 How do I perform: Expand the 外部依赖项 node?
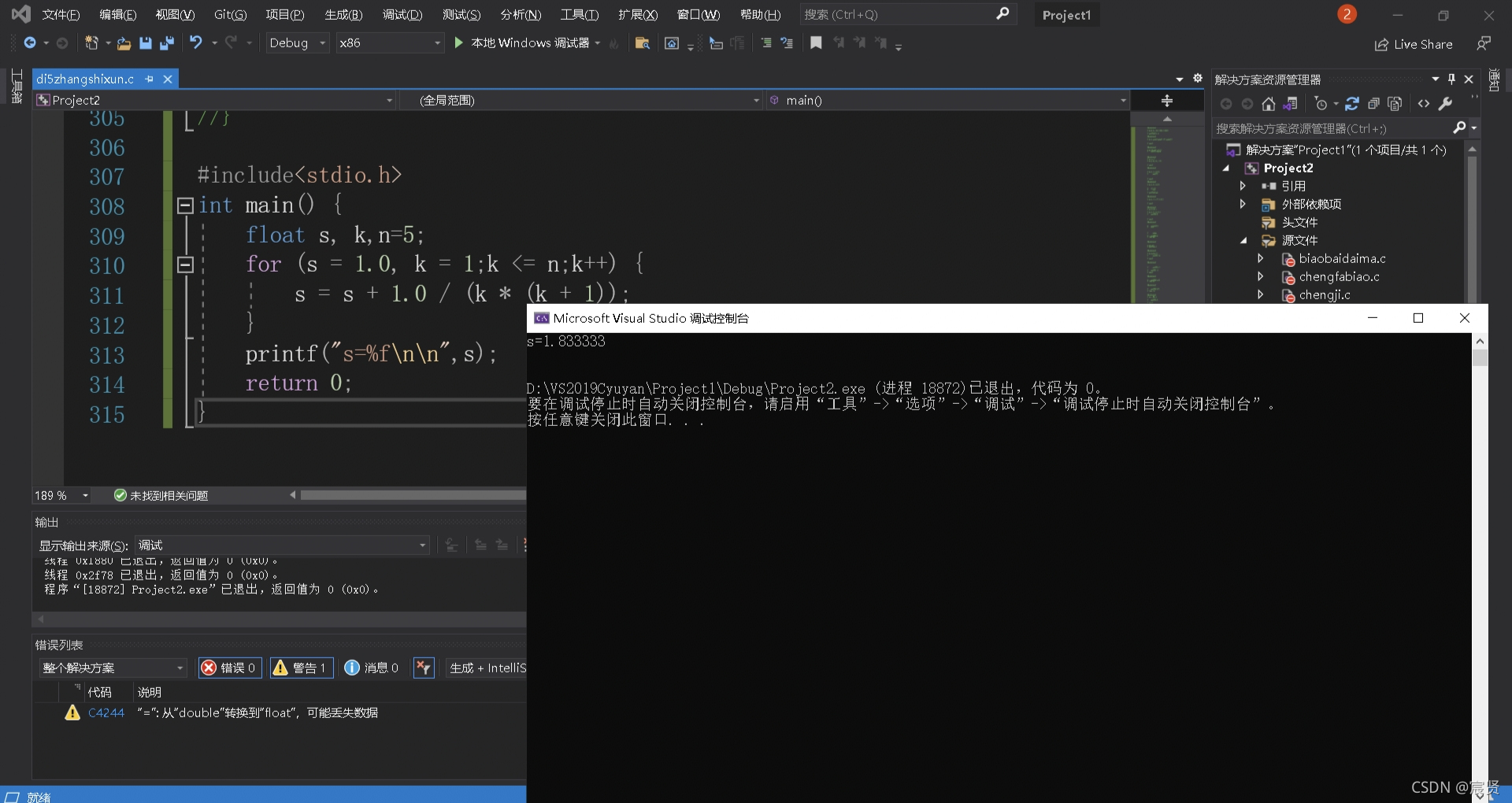click(x=1243, y=204)
